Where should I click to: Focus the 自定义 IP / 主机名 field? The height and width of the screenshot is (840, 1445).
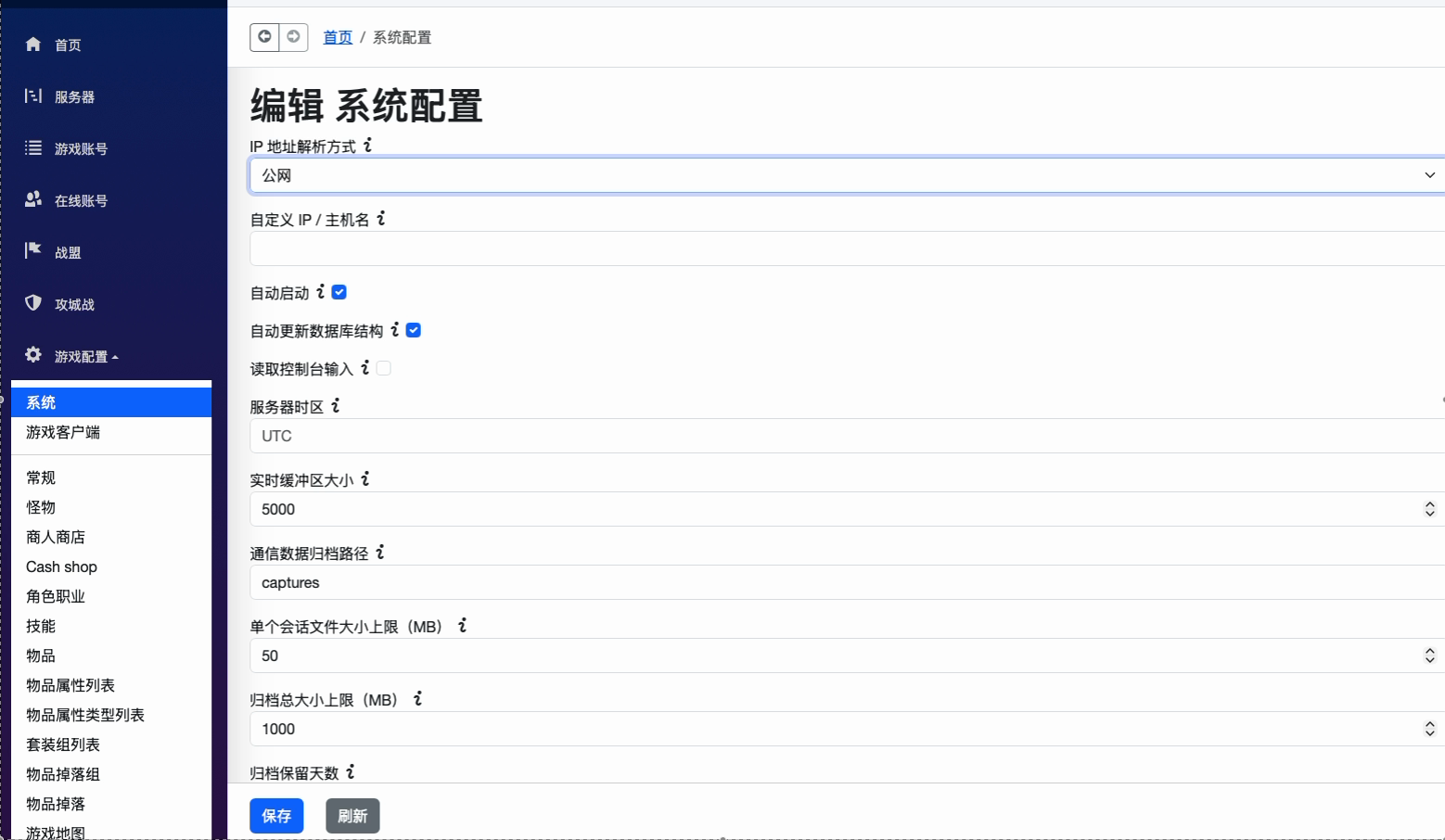tap(847, 248)
